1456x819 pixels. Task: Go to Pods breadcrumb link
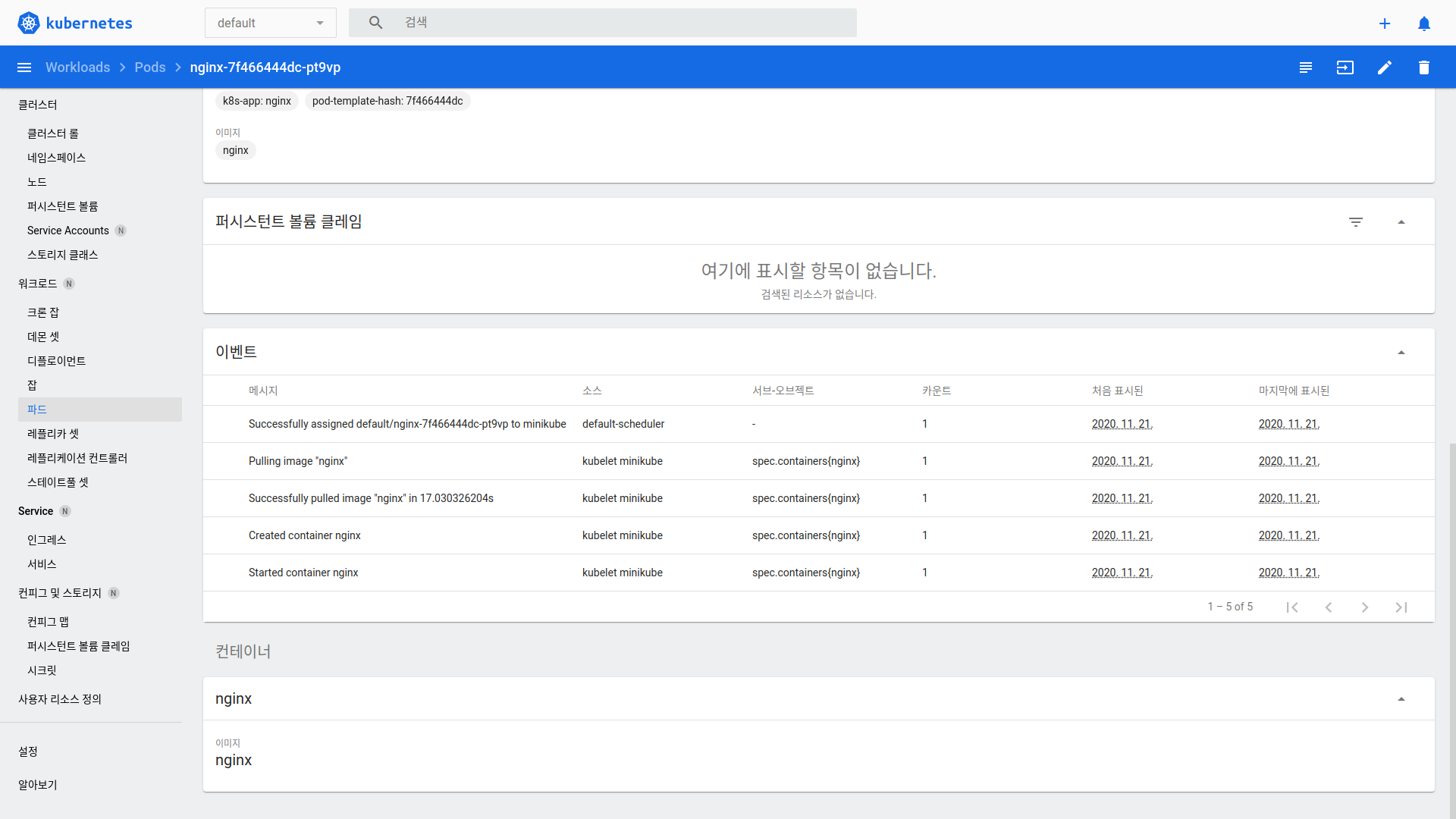150,67
